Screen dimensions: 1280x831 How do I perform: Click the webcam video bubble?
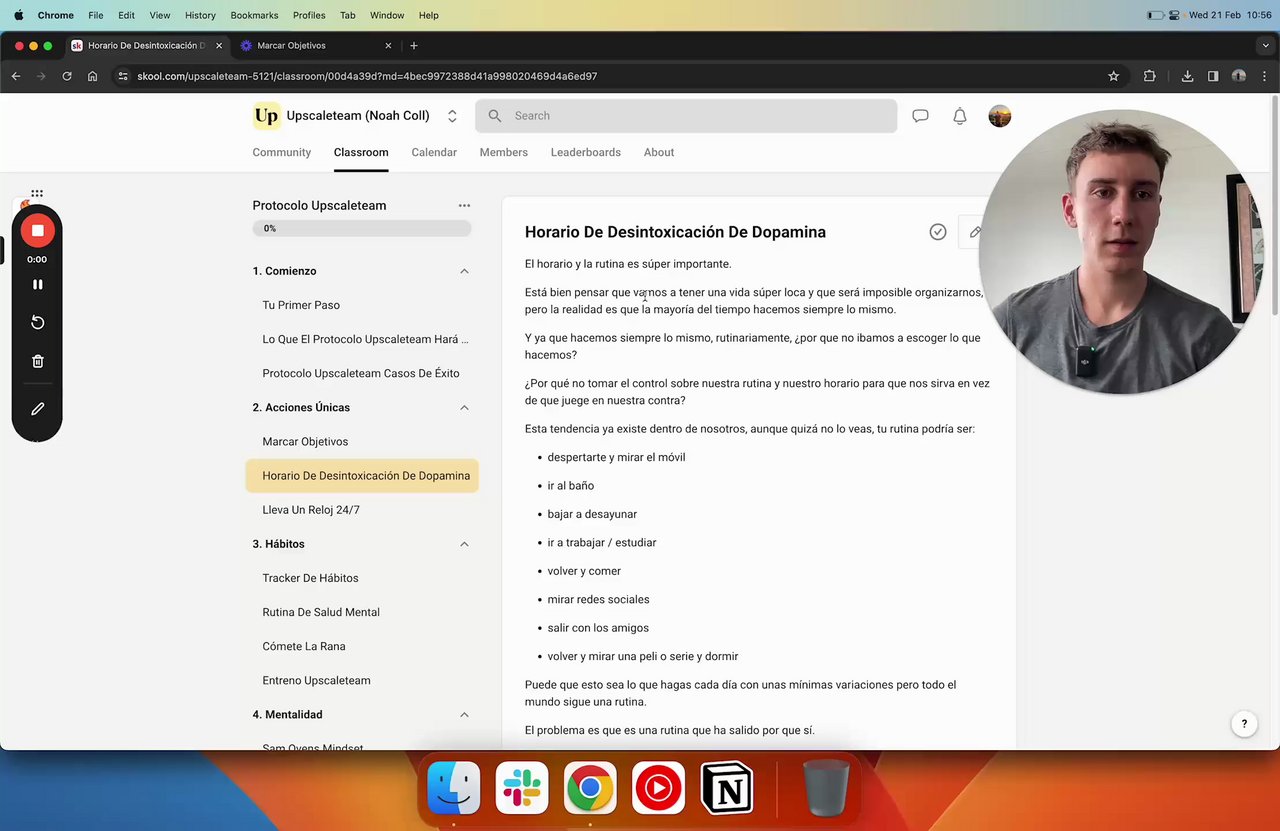[1120, 251]
